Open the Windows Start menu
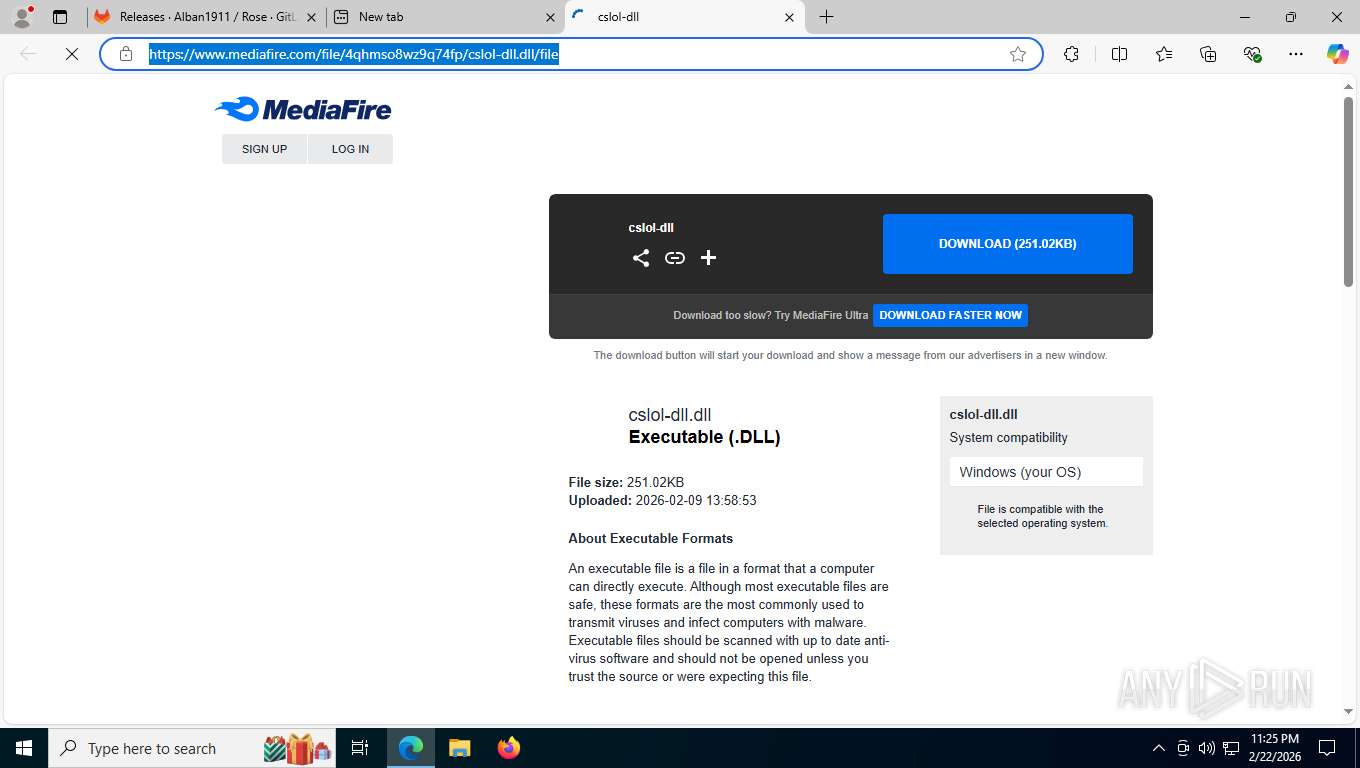This screenshot has height=768, width=1360. coord(24,748)
